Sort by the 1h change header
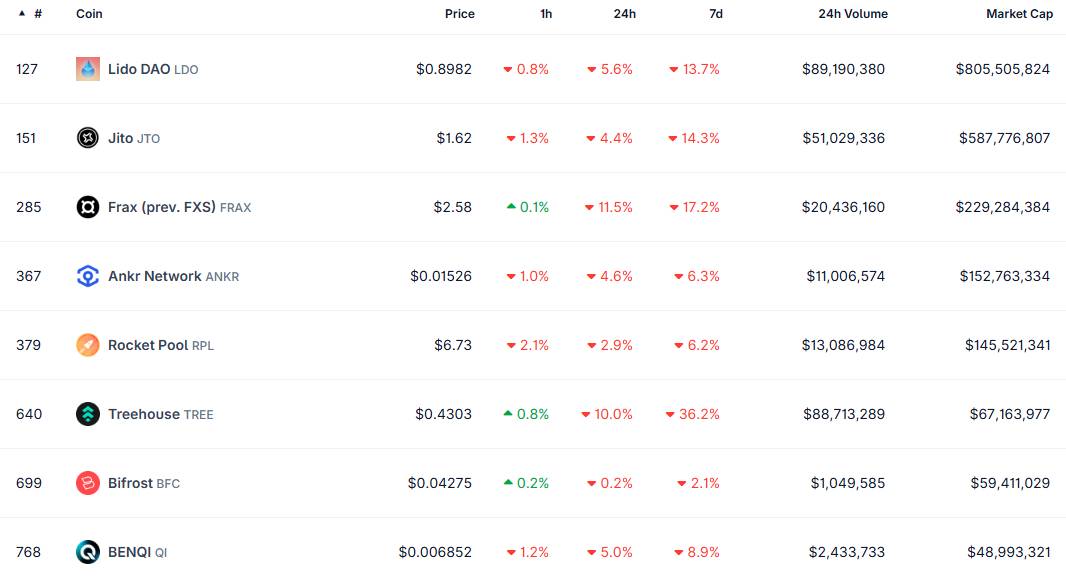This screenshot has width=1066, height=581. pos(545,14)
